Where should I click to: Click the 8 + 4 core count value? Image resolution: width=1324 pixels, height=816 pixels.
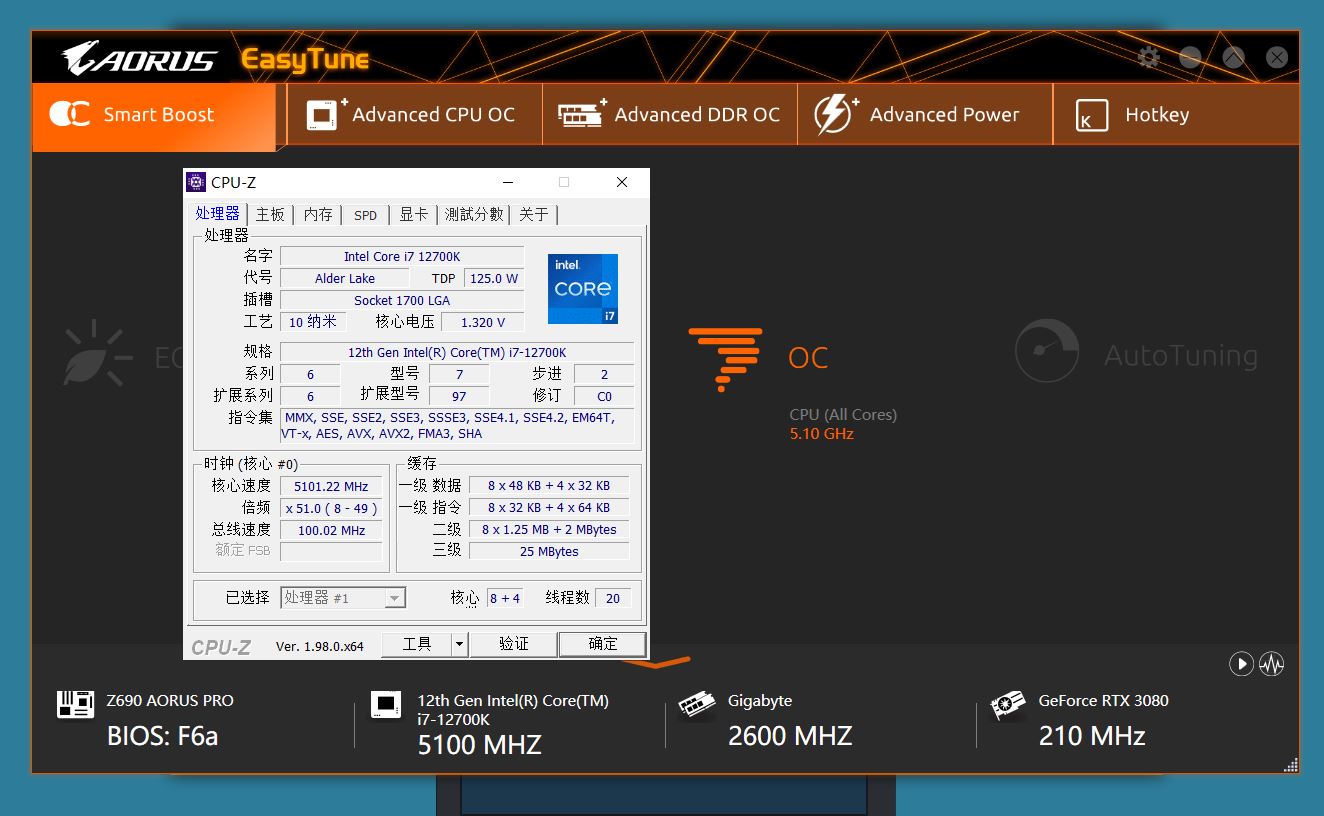(505, 598)
